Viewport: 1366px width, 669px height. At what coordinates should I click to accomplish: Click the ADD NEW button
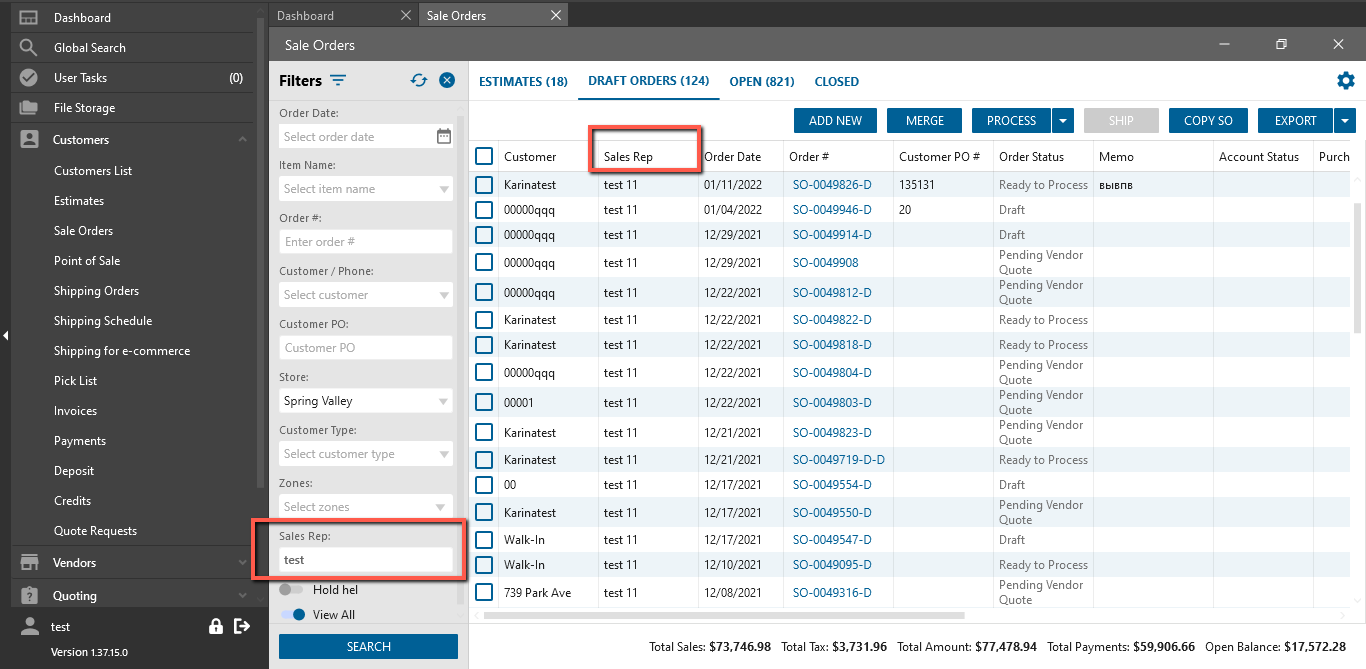point(835,121)
